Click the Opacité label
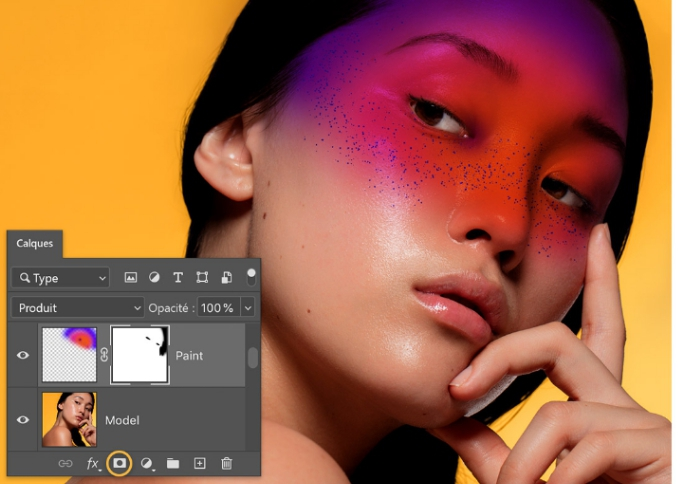This screenshot has height=484, width=683. coord(171,308)
